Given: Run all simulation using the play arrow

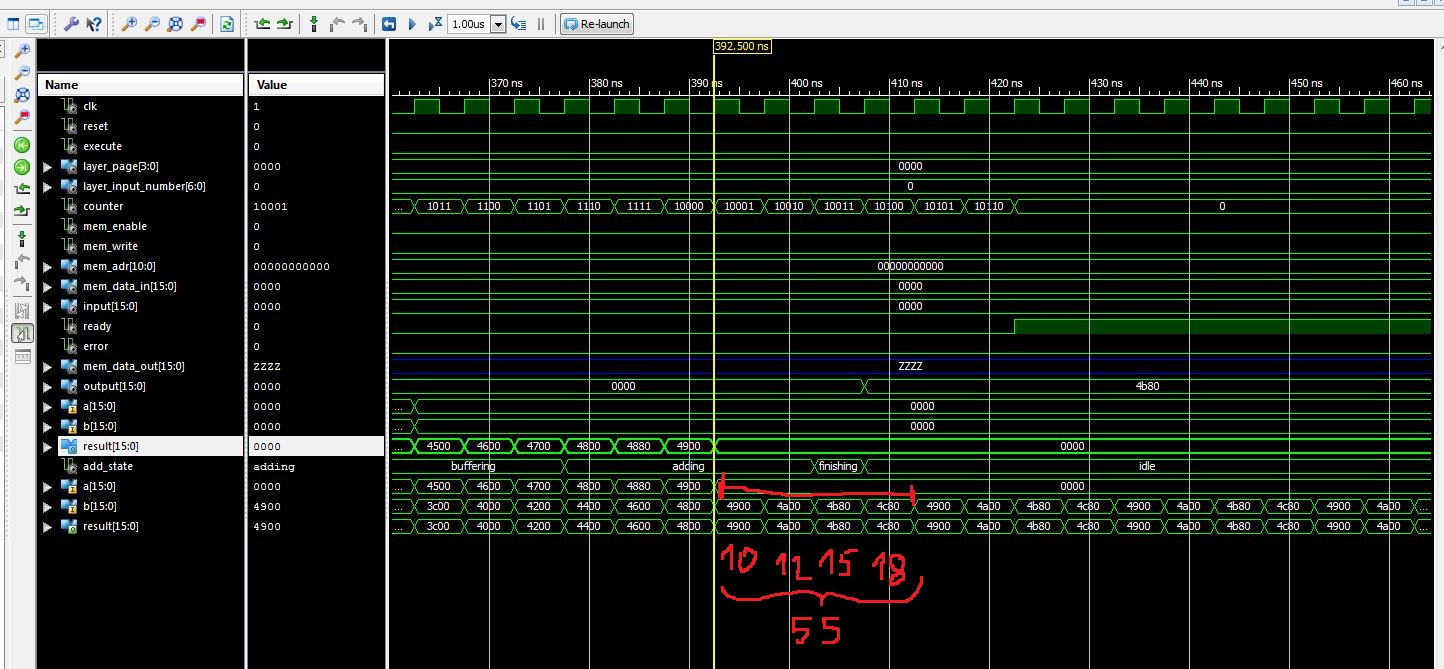Looking at the screenshot, I should click(x=411, y=24).
